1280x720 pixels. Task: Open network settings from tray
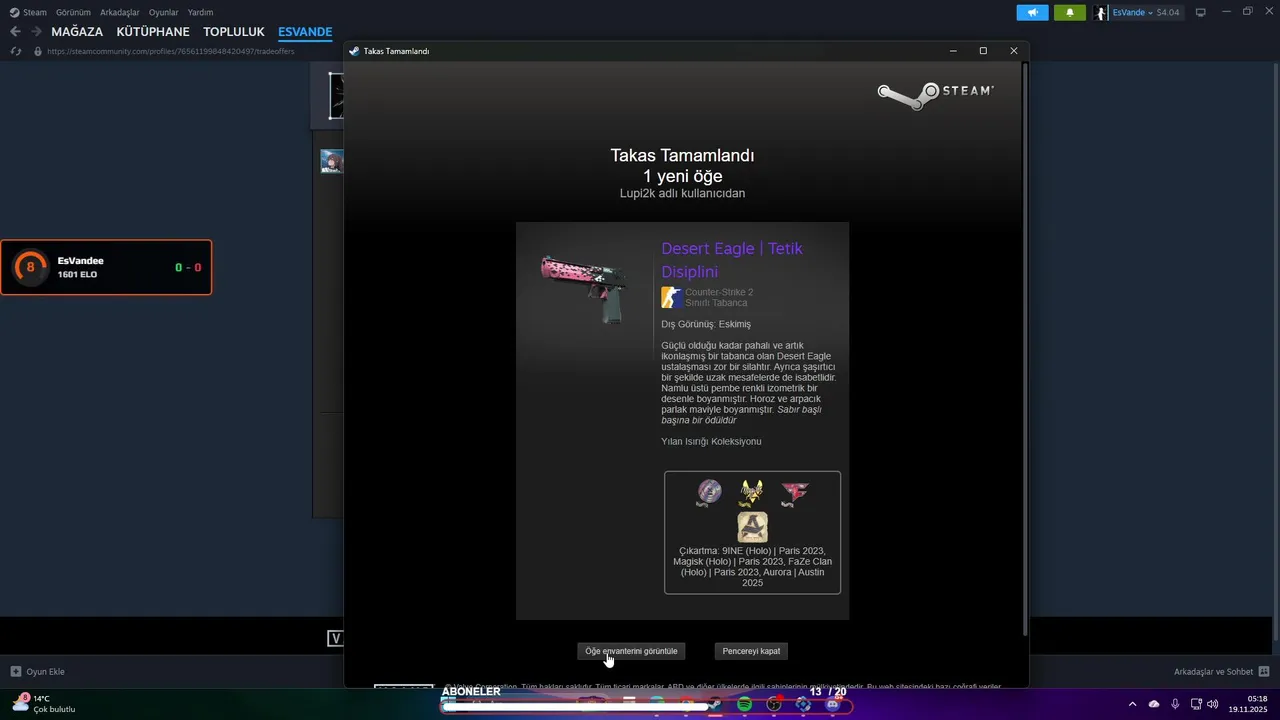point(1197,704)
